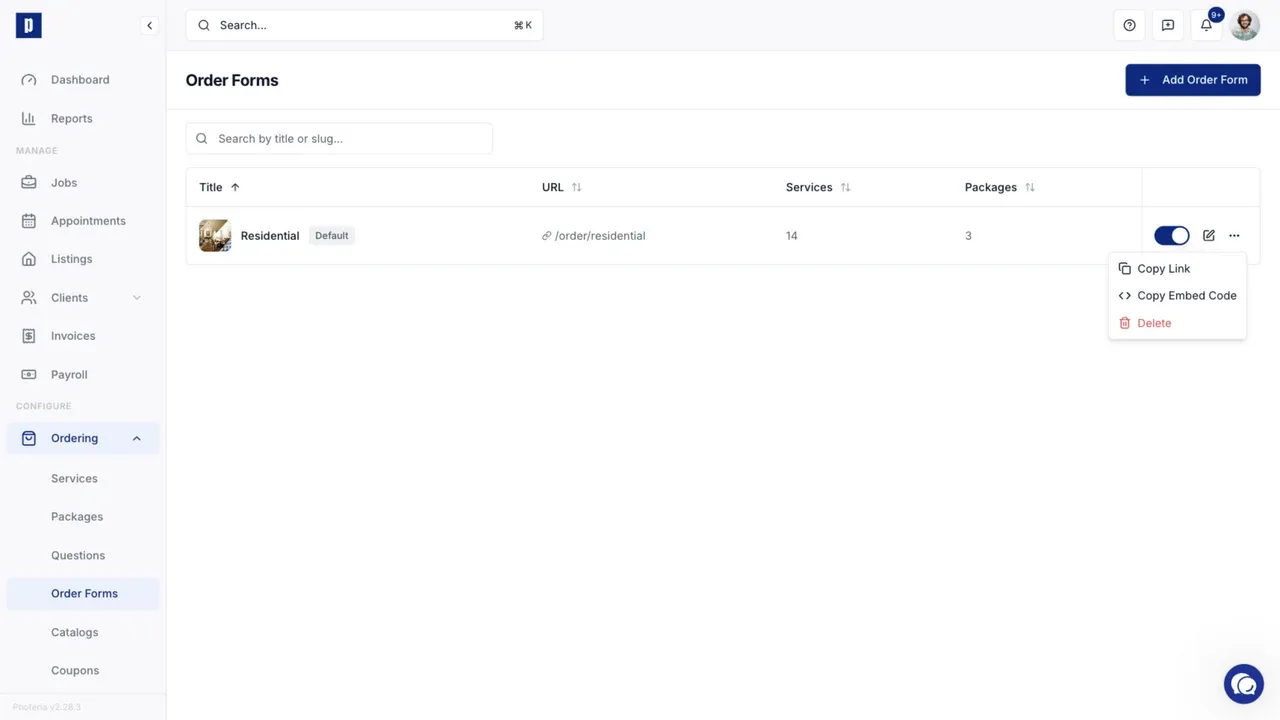Click the Reports bar chart icon
This screenshot has width=1280, height=720.
click(x=29, y=118)
